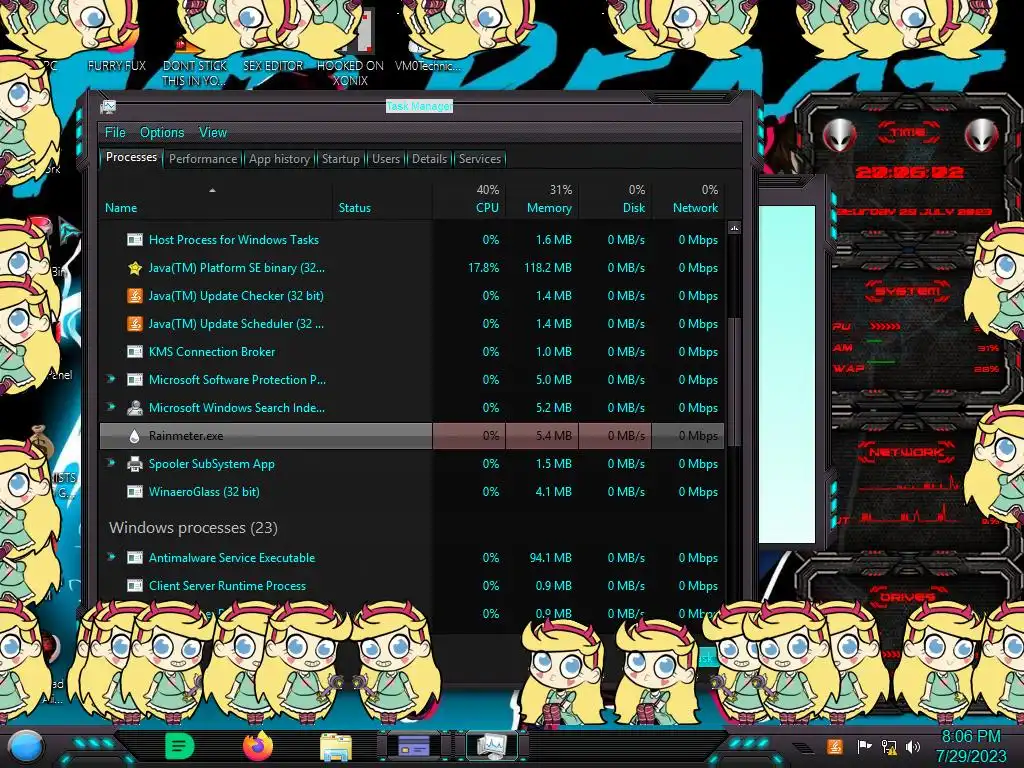The image size is (1024, 768).
Task: Click the process list vertical scrollbar thumb
Action: coord(735,382)
